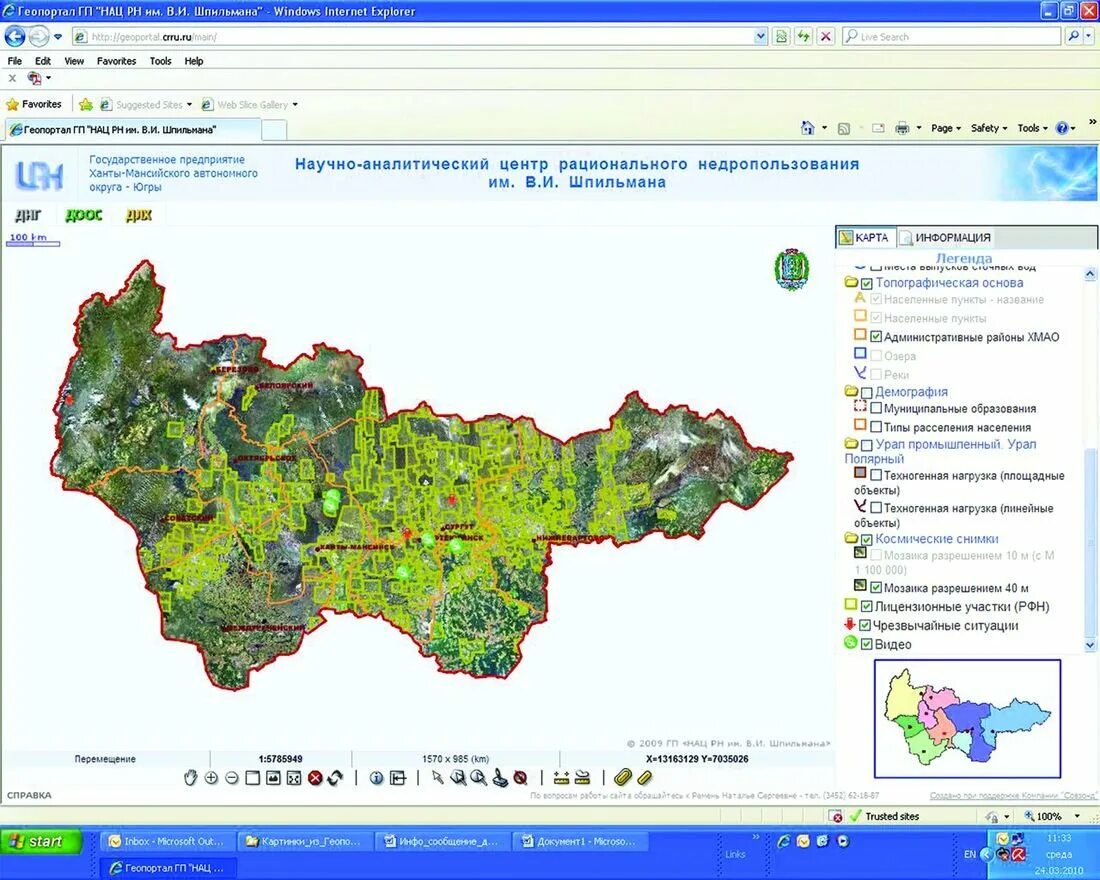Select the pan hand tool
This screenshot has height=880, width=1100.
coord(190,778)
